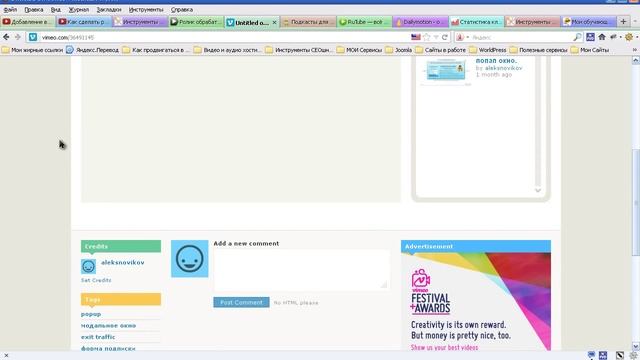Click the Vimeo site icon in address bar
The image size is (640, 360).
click(x=33, y=37)
